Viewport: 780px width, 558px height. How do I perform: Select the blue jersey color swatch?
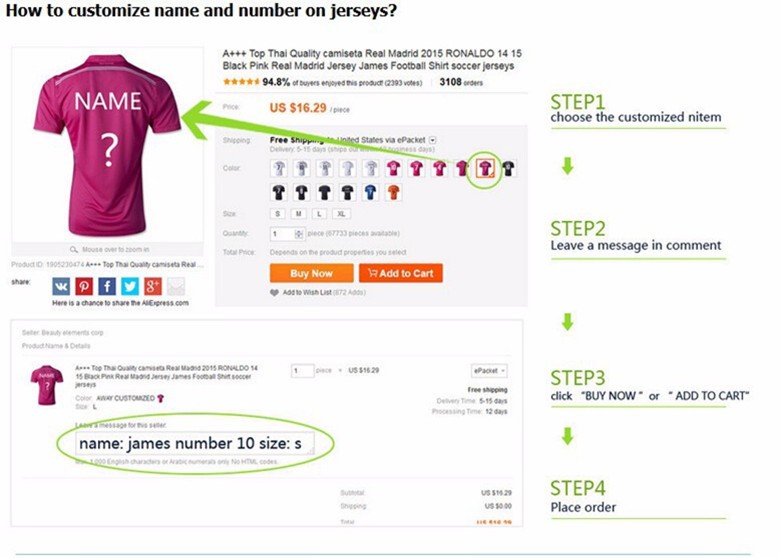(370, 192)
